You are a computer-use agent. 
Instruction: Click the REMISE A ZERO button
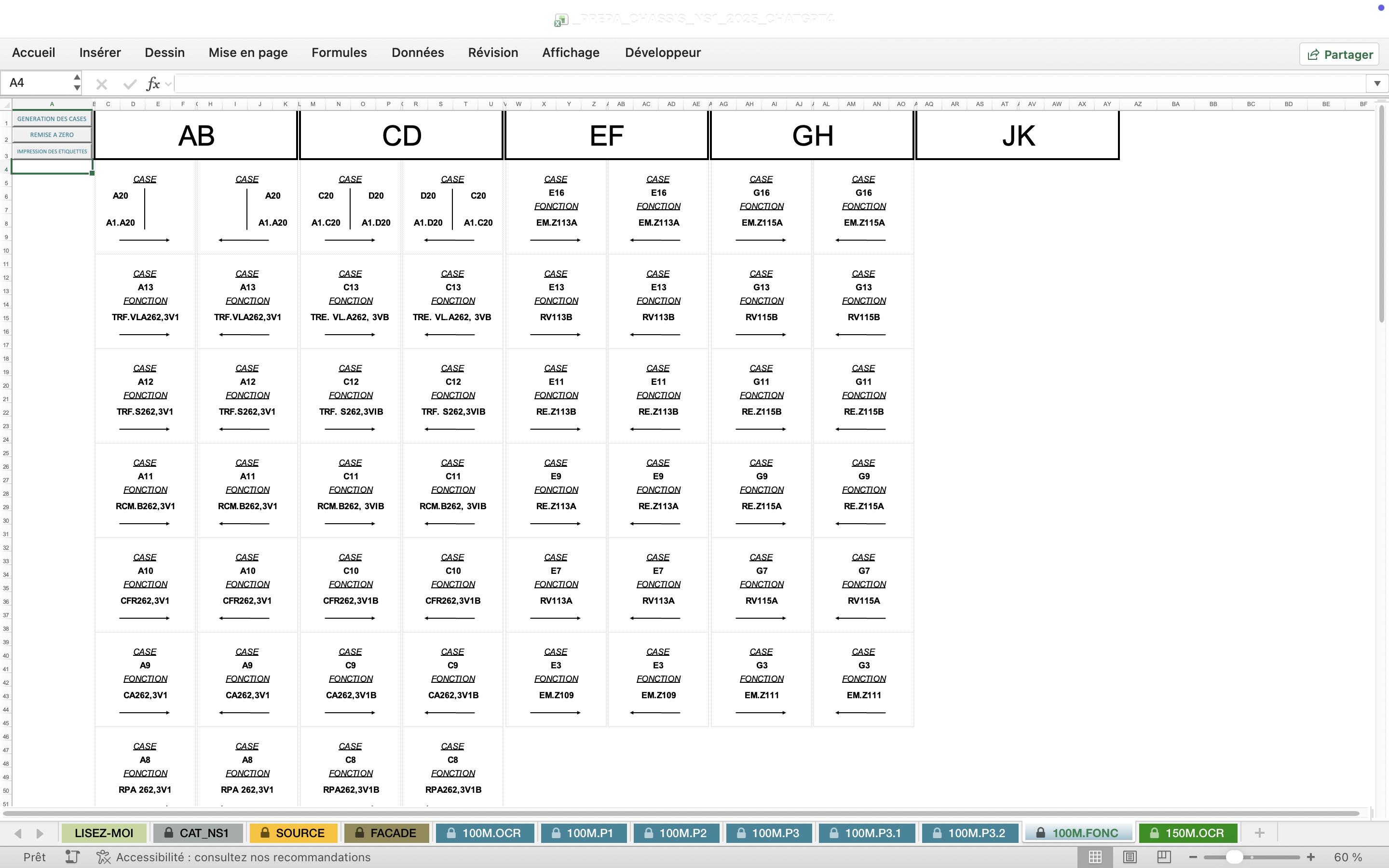point(52,135)
